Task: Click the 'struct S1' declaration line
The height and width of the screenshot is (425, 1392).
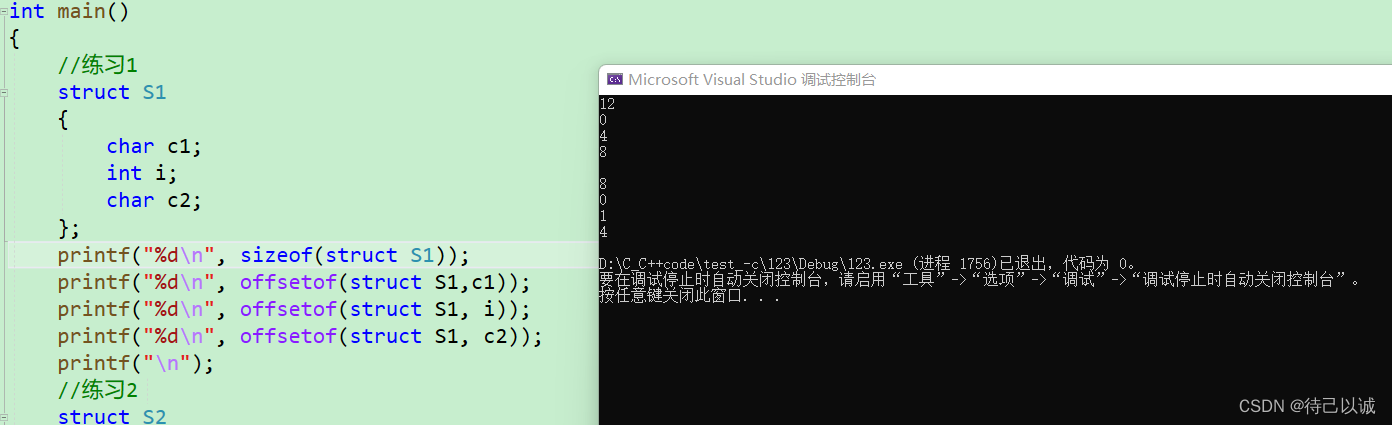Action: click(x=111, y=92)
